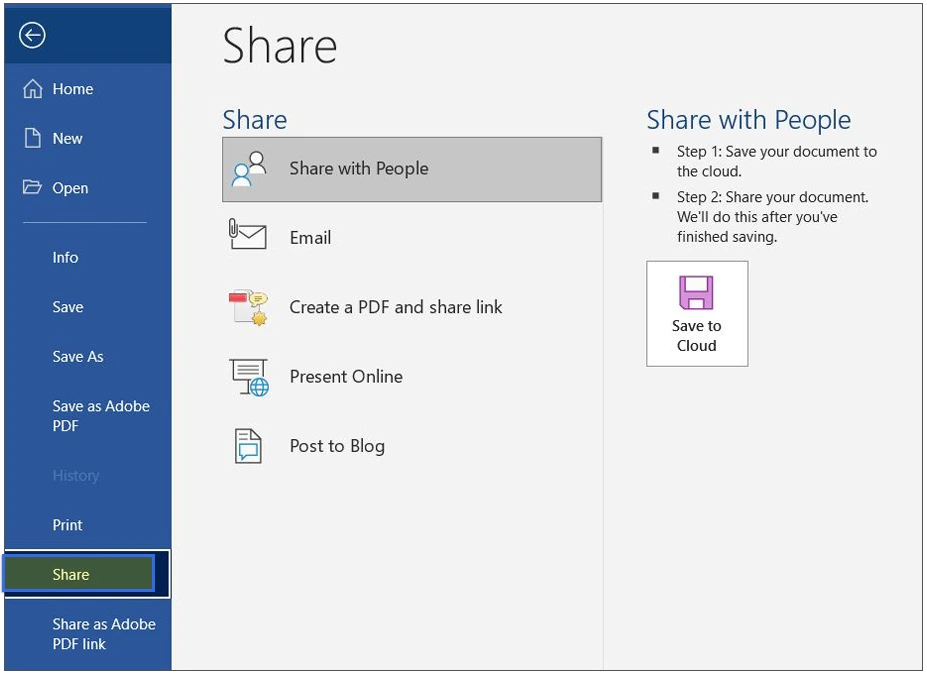Click 'Step 2: Share your document' text

[x=773, y=217]
